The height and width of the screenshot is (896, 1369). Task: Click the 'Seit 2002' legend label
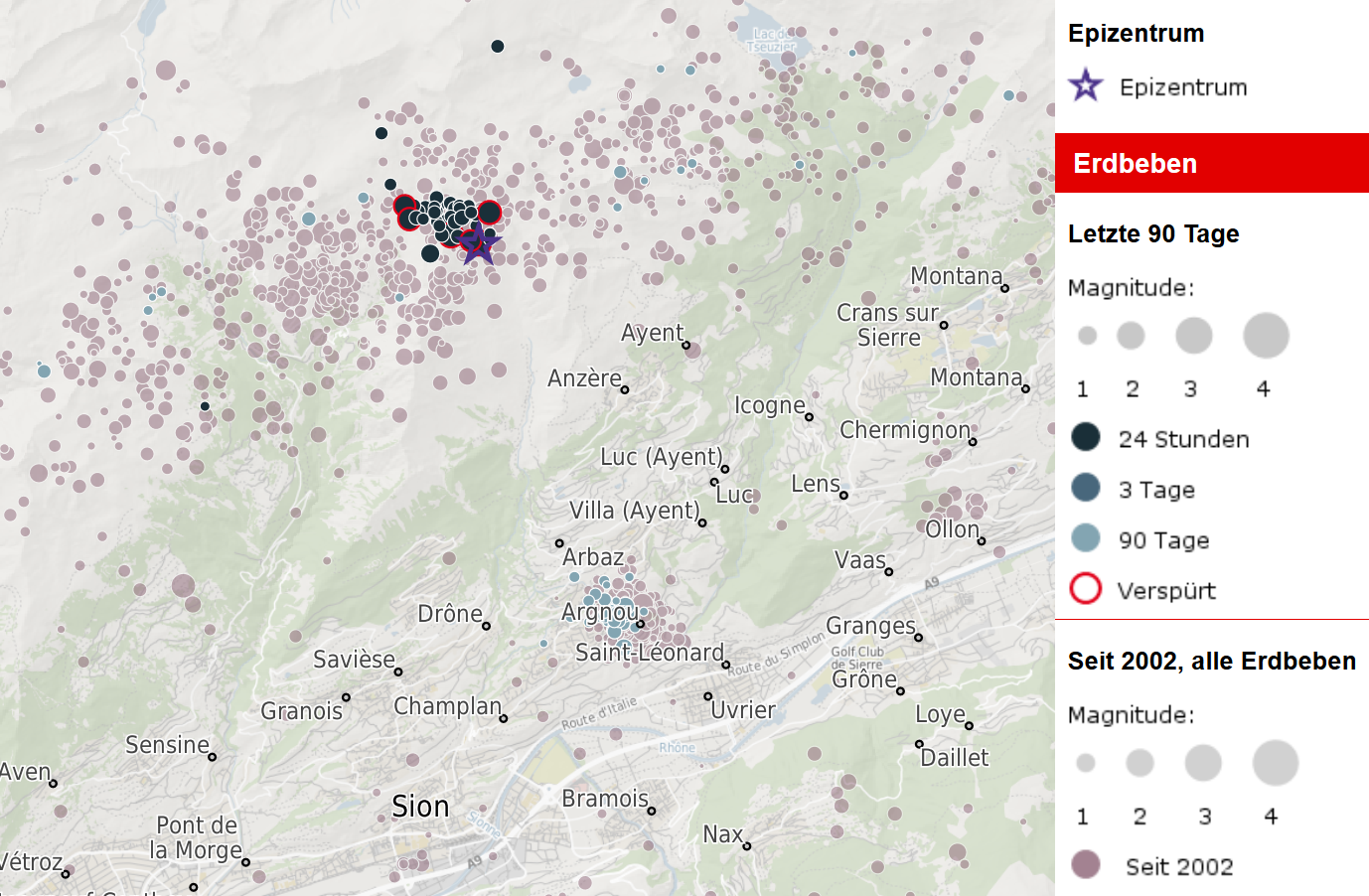click(1179, 866)
